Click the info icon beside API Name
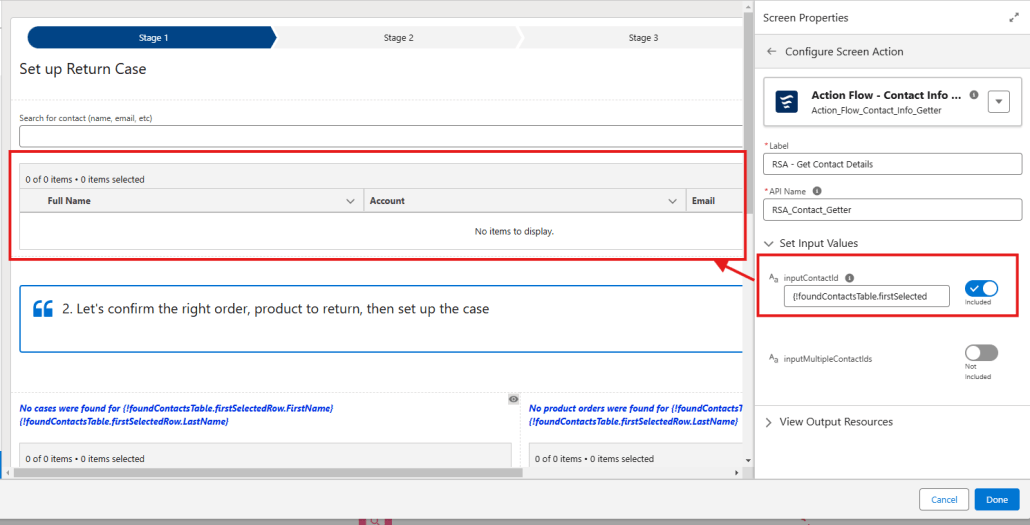Screen dimensions: 1030x525 point(817,191)
